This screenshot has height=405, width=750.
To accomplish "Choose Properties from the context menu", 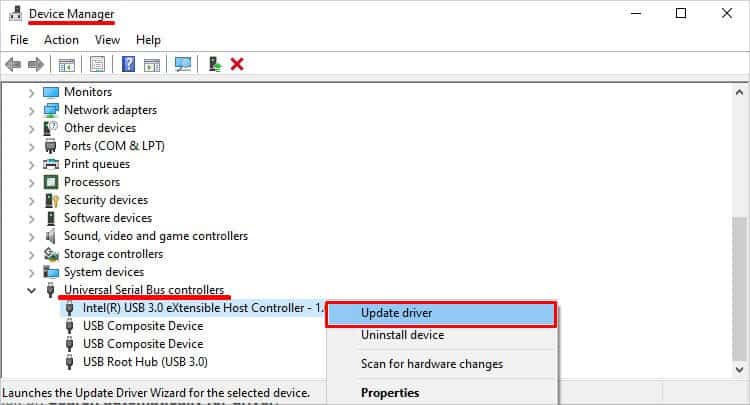I will [441, 393].
